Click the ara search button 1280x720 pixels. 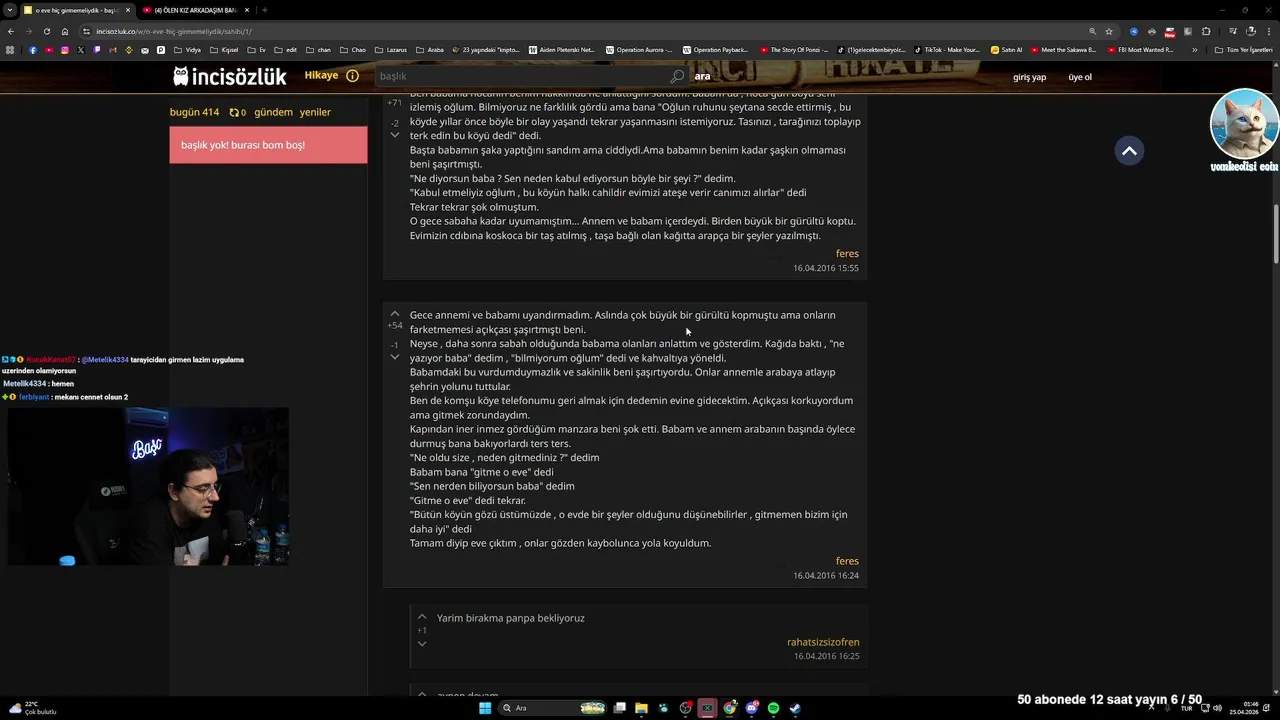[703, 76]
